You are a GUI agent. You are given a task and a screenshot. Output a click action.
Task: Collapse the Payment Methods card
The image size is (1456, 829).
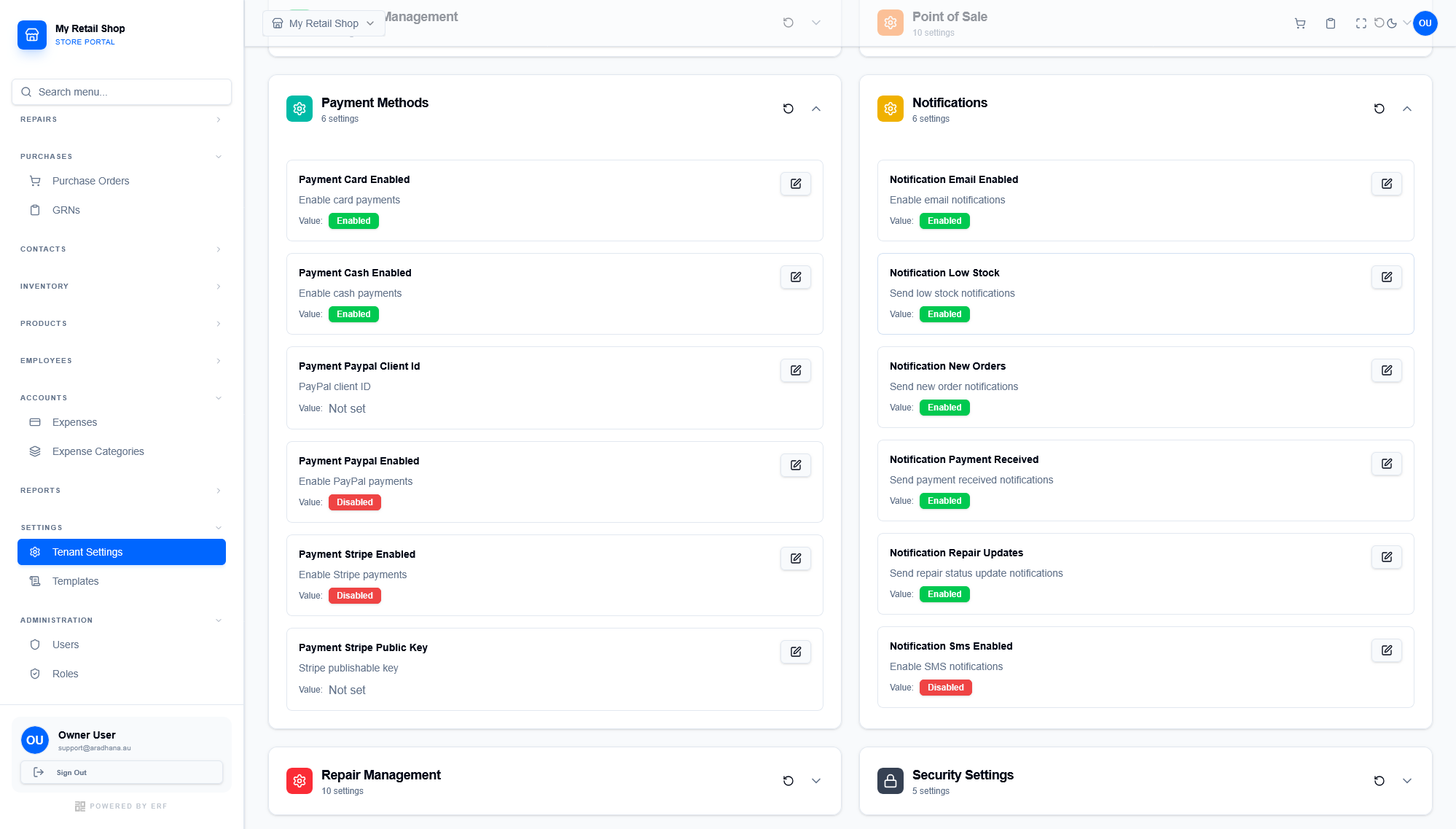click(x=816, y=109)
